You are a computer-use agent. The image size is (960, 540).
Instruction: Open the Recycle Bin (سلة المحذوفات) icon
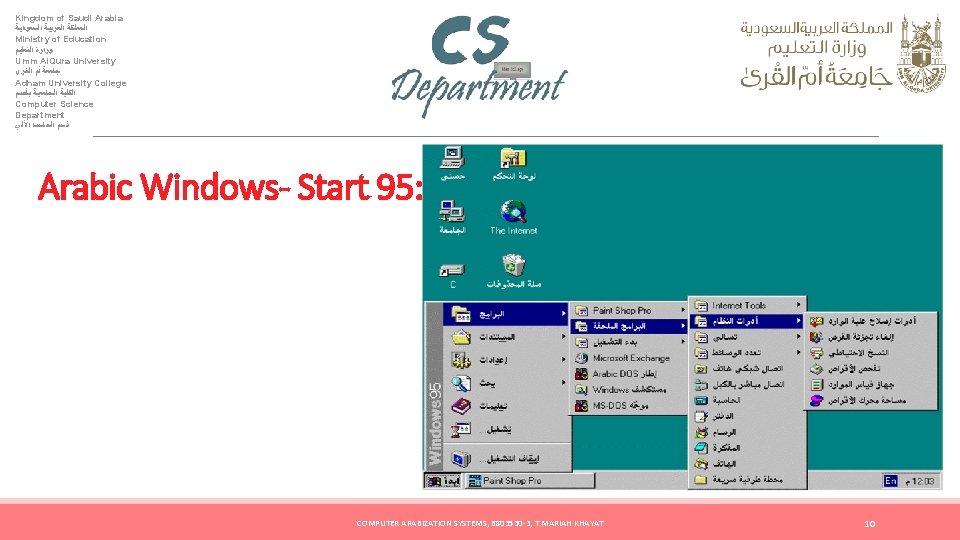tap(514, 271)
